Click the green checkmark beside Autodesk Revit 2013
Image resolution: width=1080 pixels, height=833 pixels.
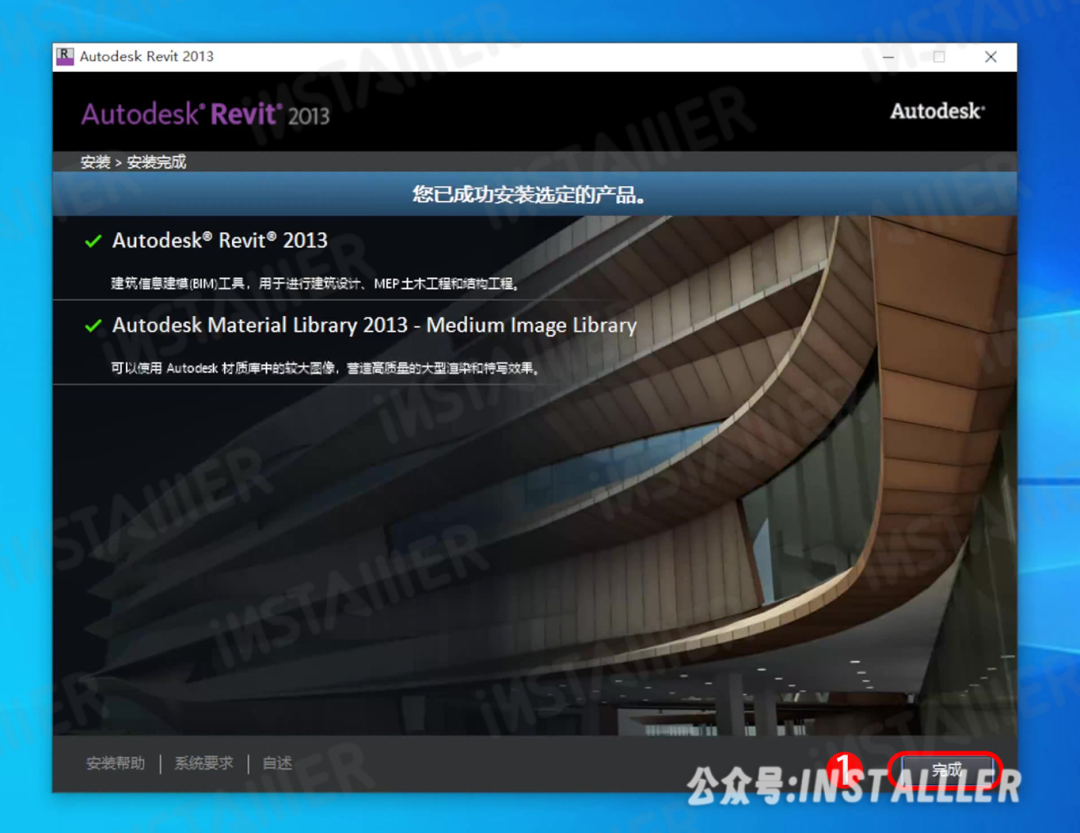click(93, 241)
